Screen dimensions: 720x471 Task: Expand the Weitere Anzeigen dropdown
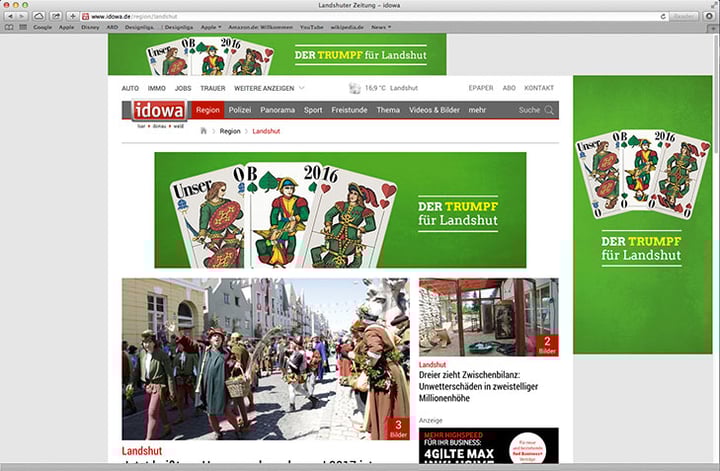269,88
